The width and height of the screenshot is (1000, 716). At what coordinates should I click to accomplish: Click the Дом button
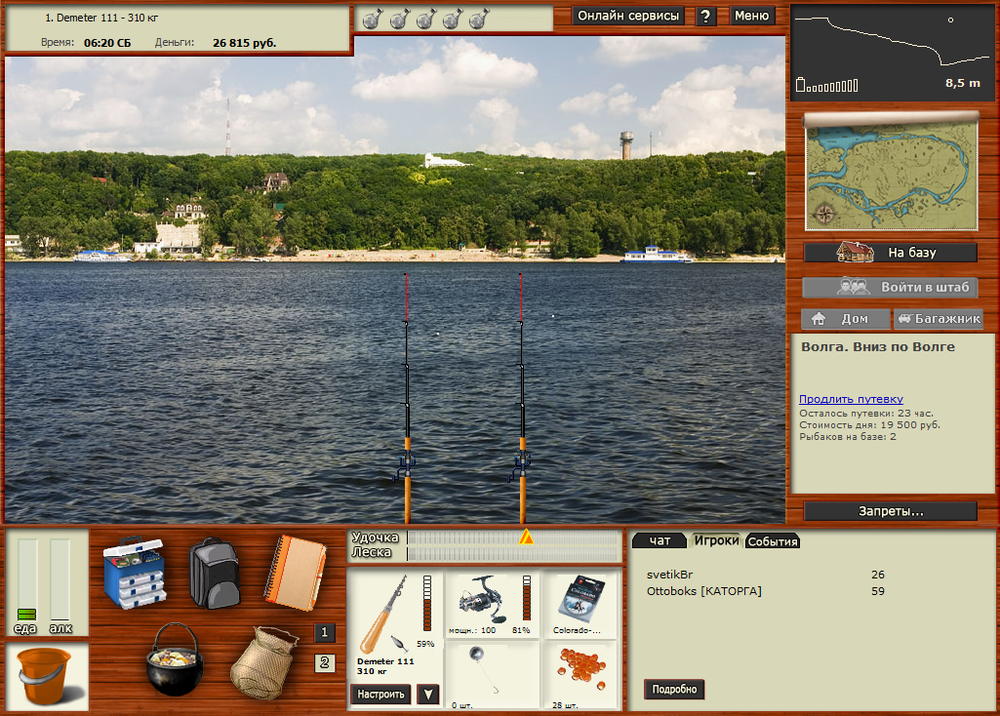click(846, 319)
